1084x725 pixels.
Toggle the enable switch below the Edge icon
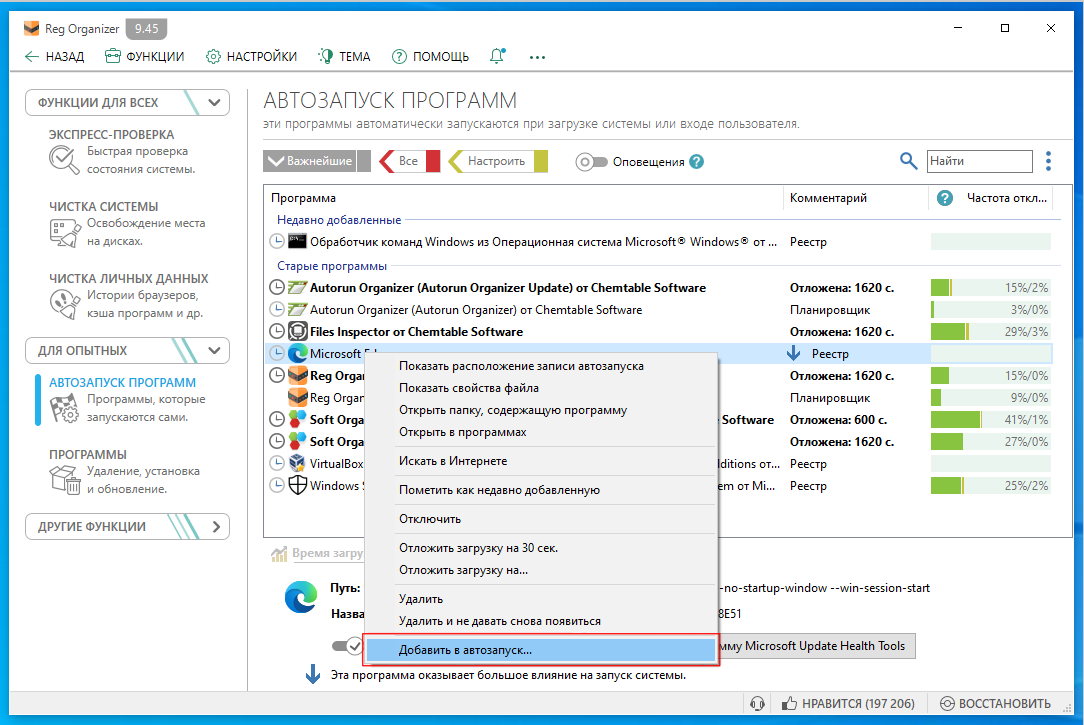[x=348, y=646]
